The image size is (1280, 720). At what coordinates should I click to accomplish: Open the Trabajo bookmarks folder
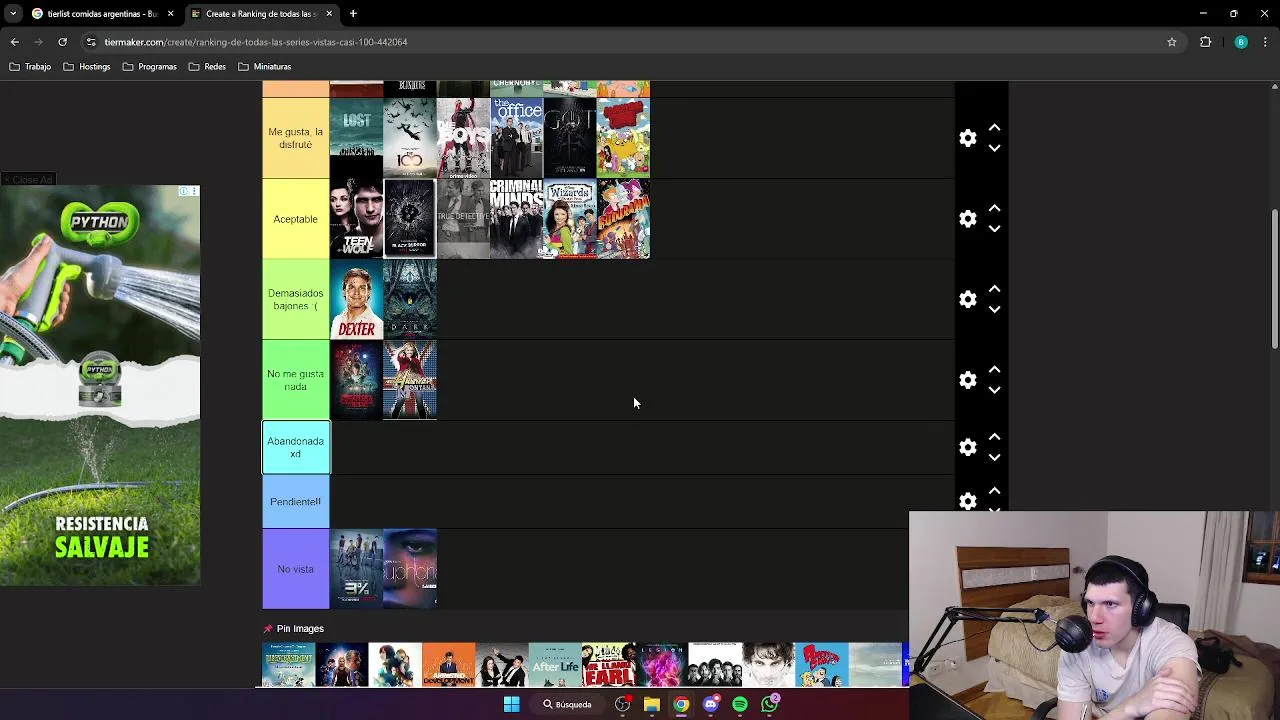pos(30,67)
